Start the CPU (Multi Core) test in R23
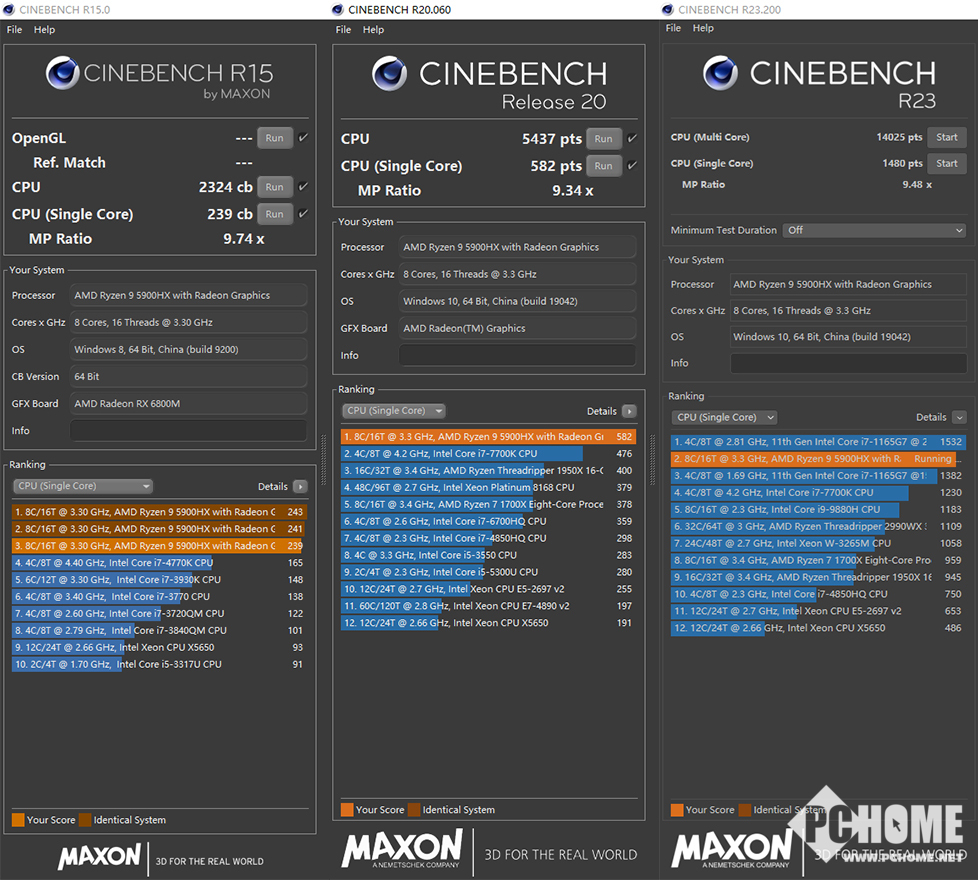 point(946,137)
